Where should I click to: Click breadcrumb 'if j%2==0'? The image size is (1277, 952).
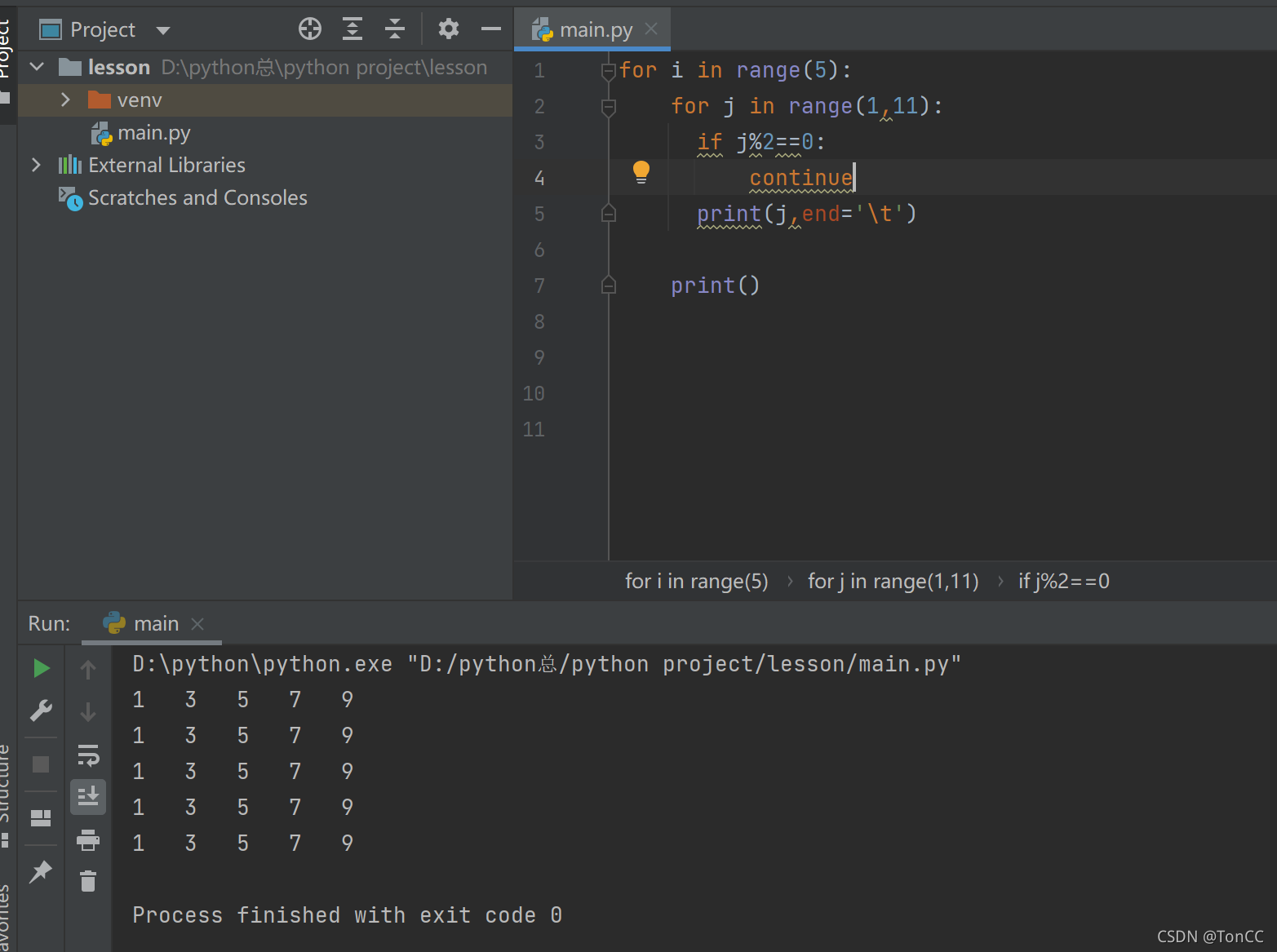1064,581
